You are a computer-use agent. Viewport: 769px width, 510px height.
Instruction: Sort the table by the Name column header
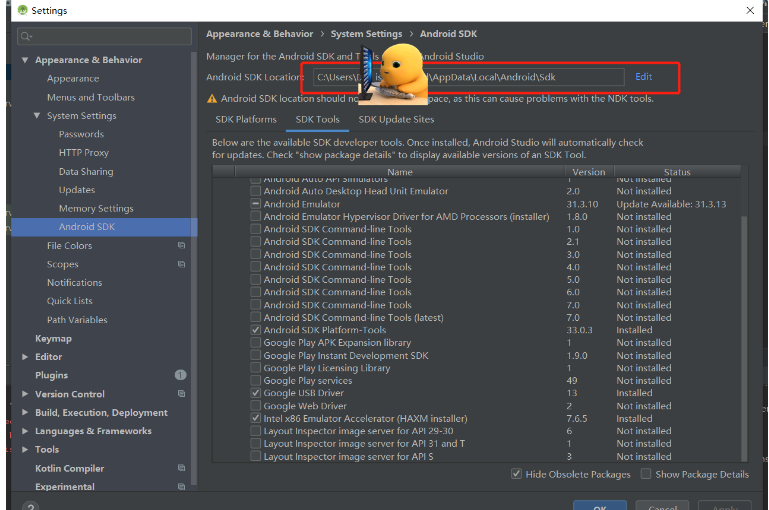tap(400, 172)
